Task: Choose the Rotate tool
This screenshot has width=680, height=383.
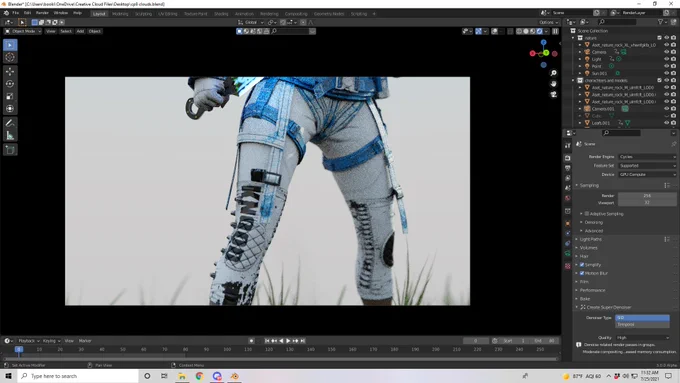Action: (x=10, y=84)
